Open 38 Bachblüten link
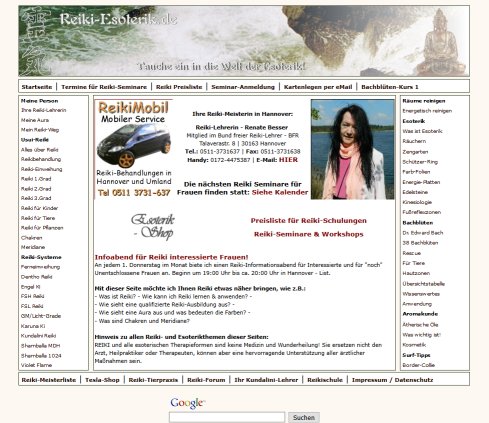Viewport: 489px width, 423px height. point(420,243)
